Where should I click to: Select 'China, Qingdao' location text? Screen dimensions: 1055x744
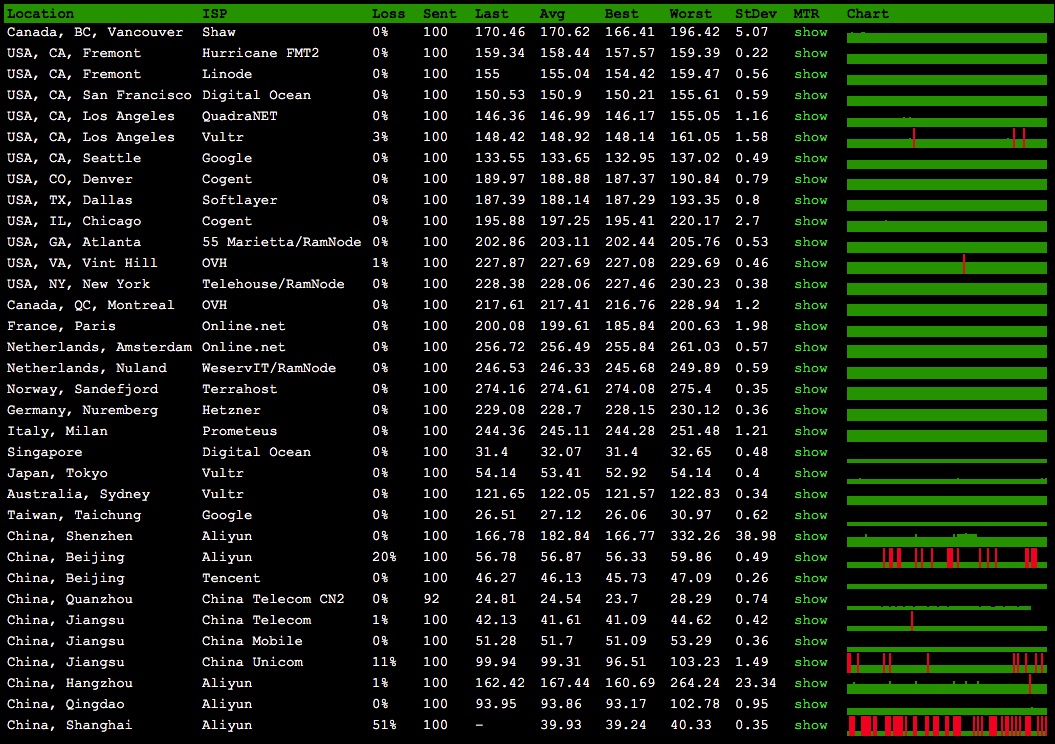pyautogui.click(x=65, y=704)
